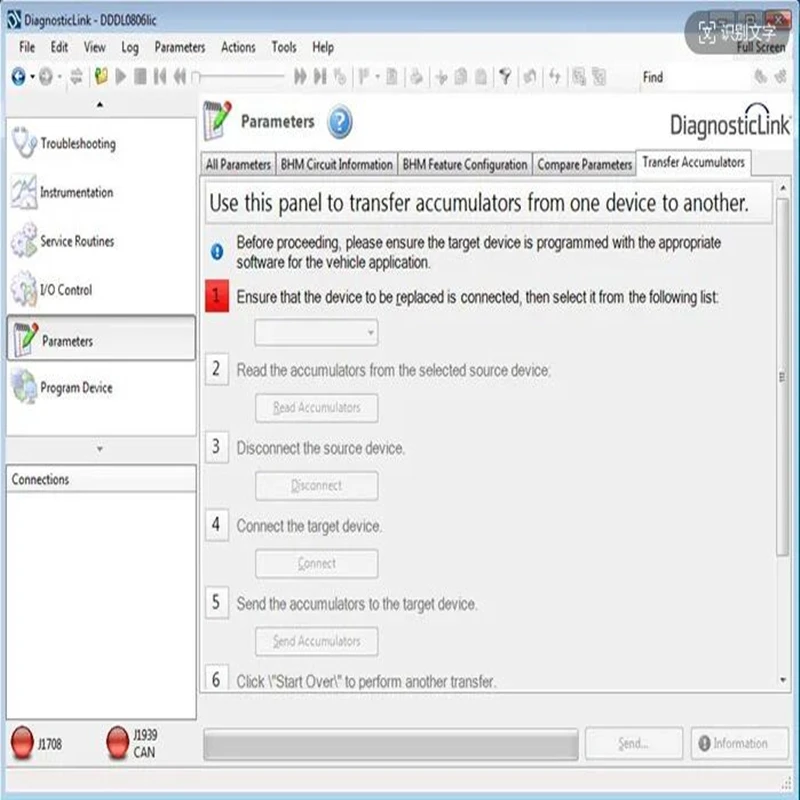The width and height of the screenshot is (800, 800).
Task: Click the panel scrollbar up arrow
Action: pyautogui.click(x=783, y=188)
